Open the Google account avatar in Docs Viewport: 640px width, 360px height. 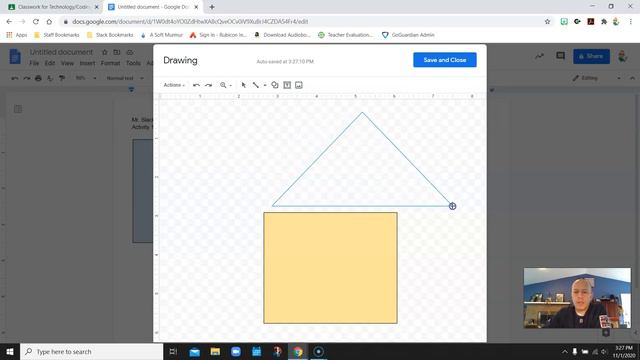click(x=623, y=56)
